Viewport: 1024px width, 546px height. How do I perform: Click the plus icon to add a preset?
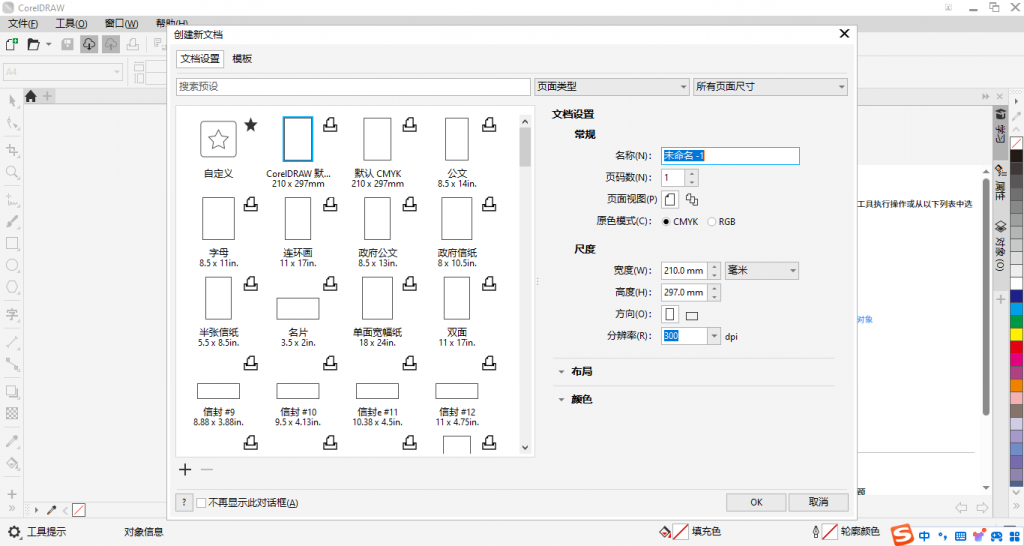coord(185,469)
